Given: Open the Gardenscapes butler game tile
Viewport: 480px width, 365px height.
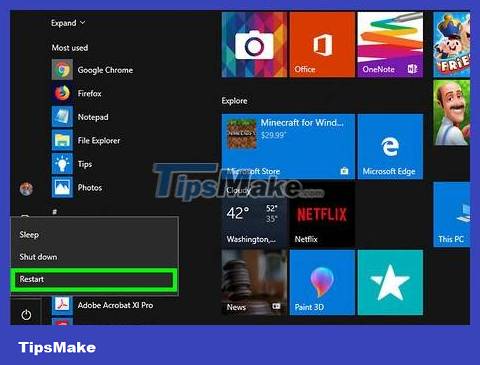Looking at the screenshot, I should (x=452, y=113).
